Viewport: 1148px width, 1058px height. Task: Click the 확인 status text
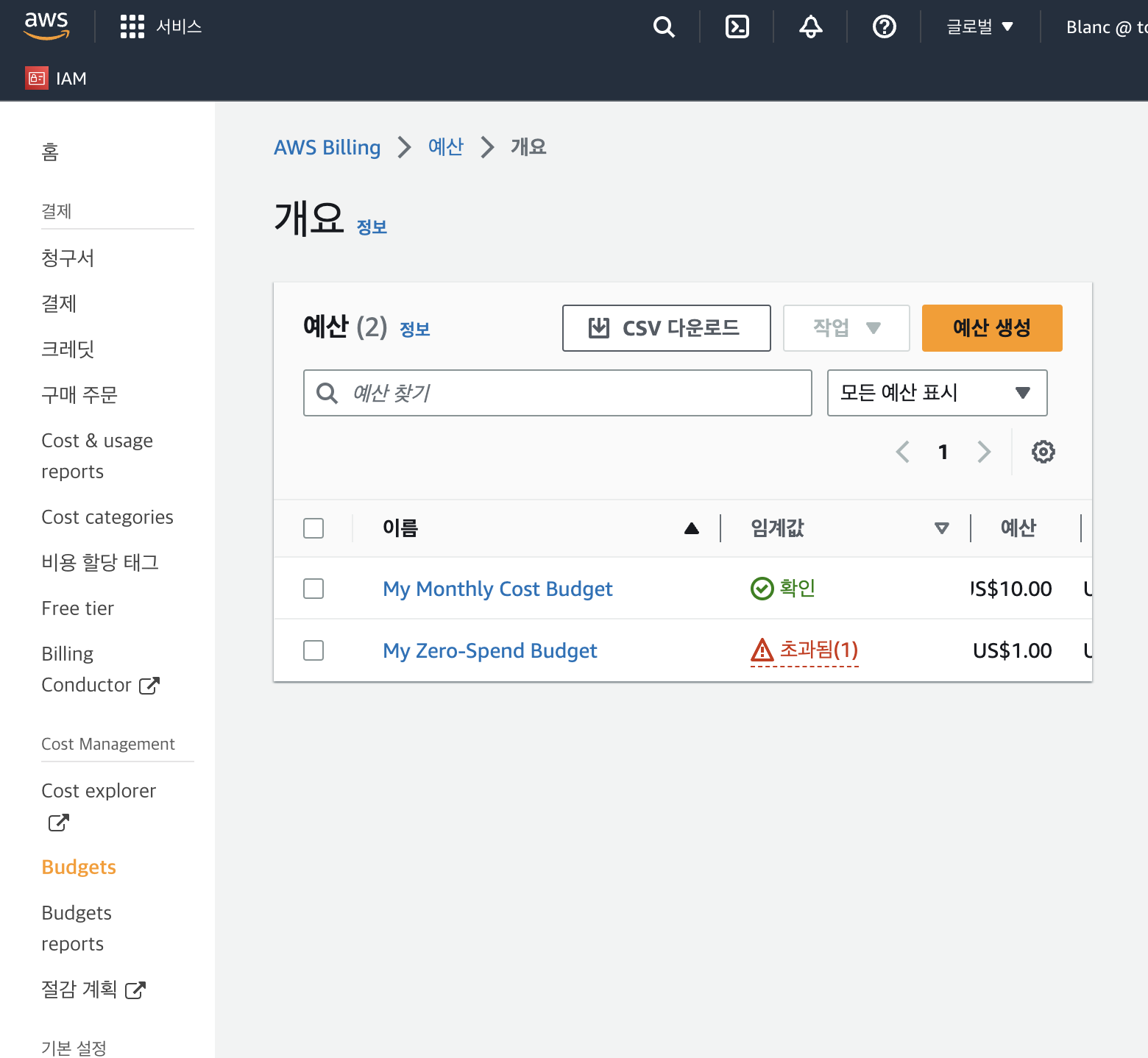coord(798,589)
